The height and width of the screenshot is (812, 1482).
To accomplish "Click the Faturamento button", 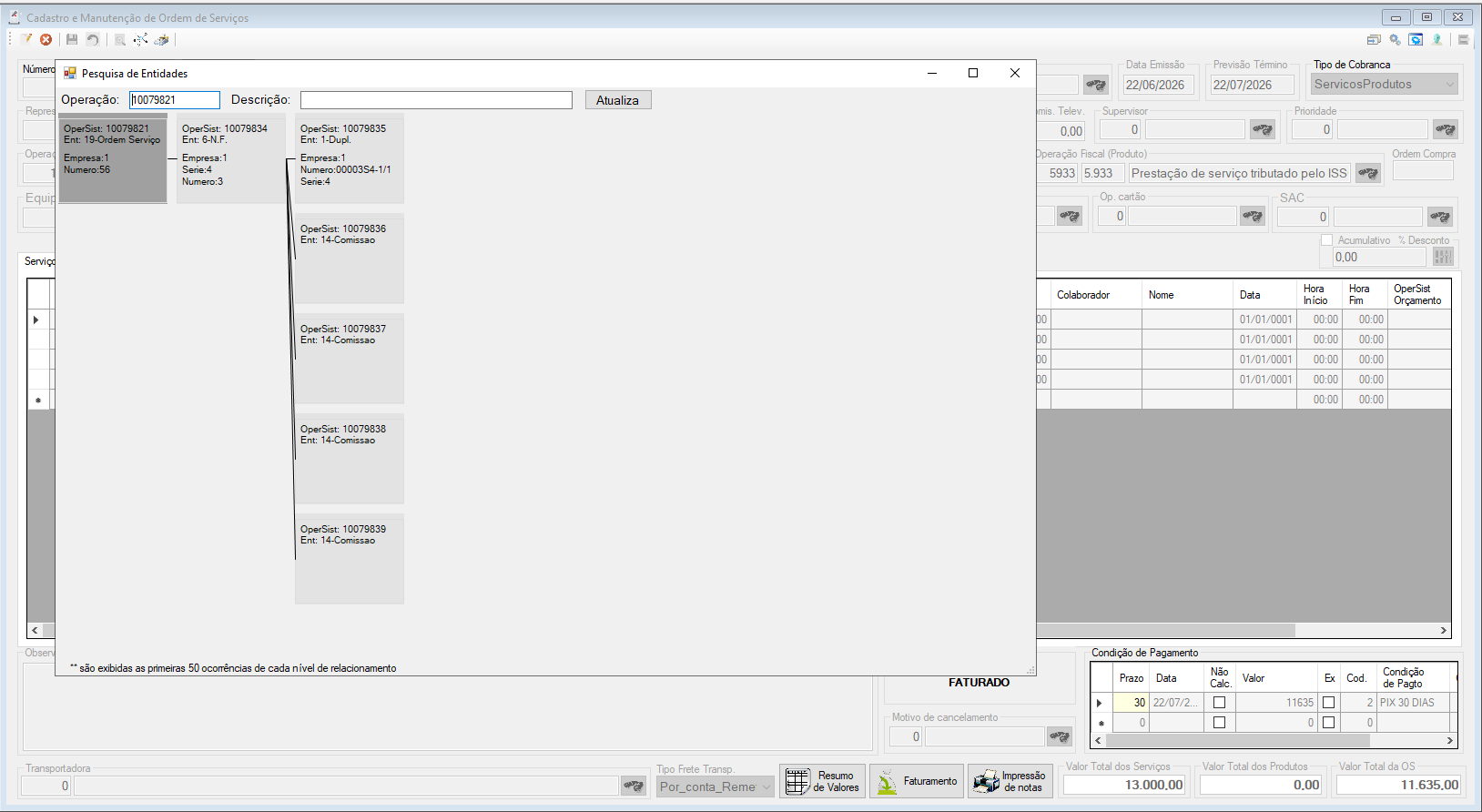I will 917,781.
